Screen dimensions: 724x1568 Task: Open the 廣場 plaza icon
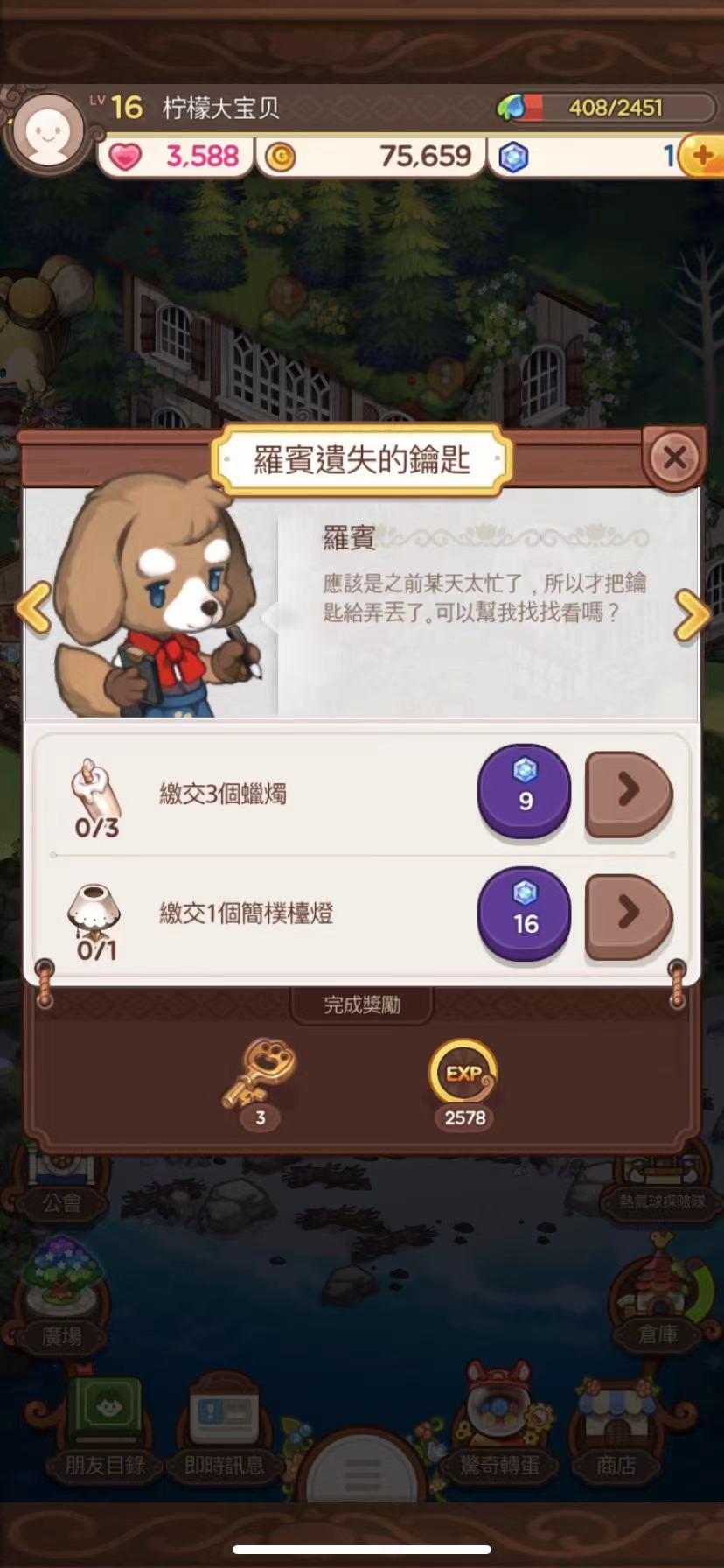(61, 1297)
